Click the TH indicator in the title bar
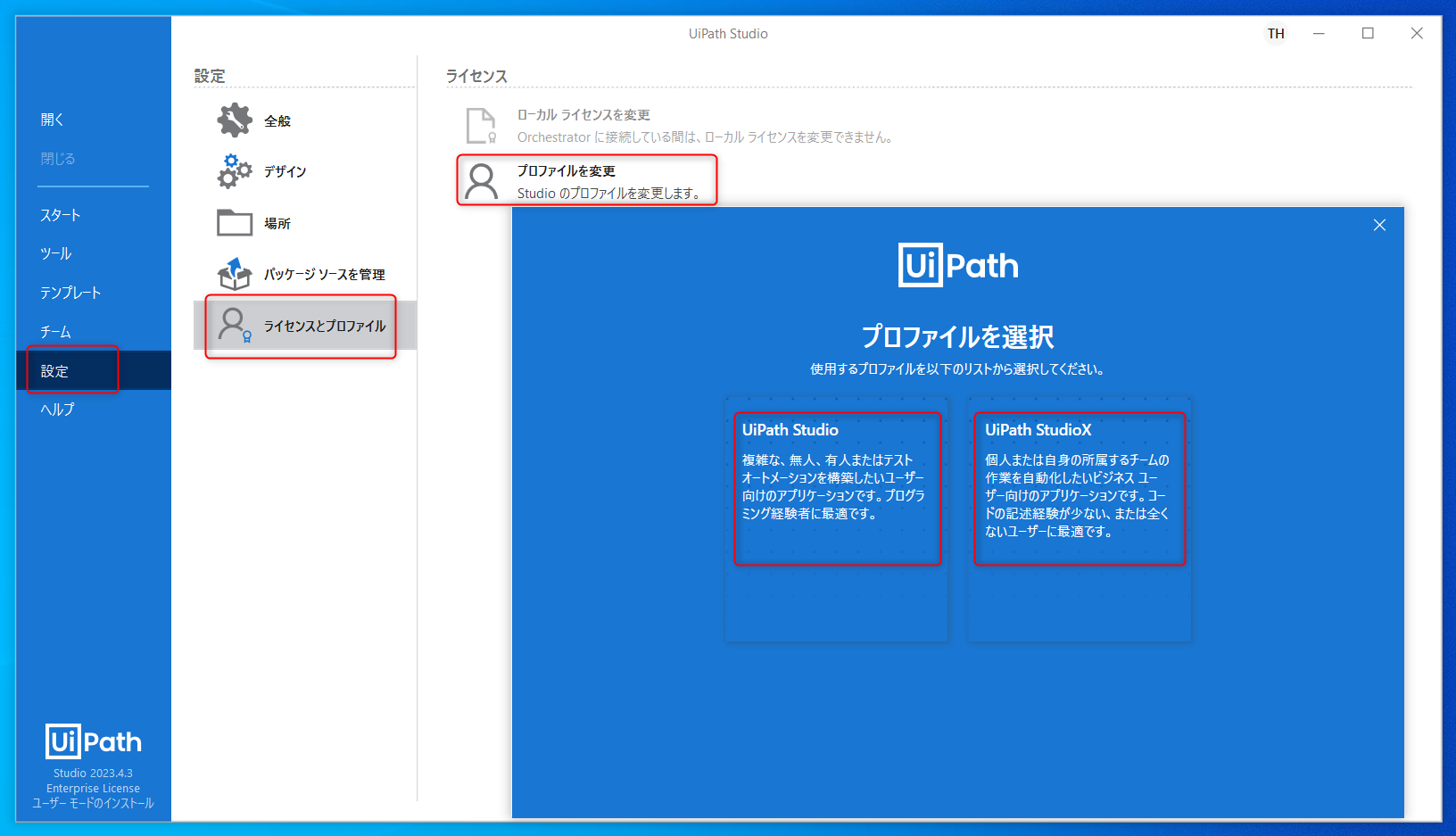The image size is (1456, 836). (x=1276, y=33)
